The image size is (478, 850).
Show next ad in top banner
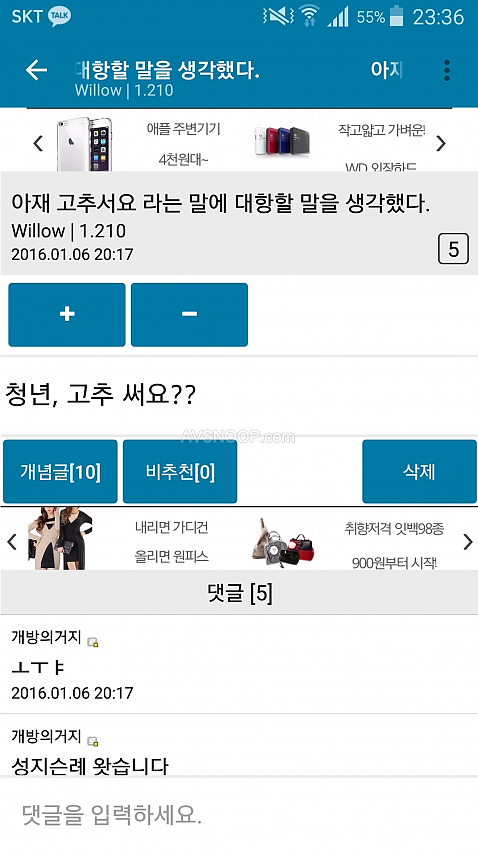point(441,144)
